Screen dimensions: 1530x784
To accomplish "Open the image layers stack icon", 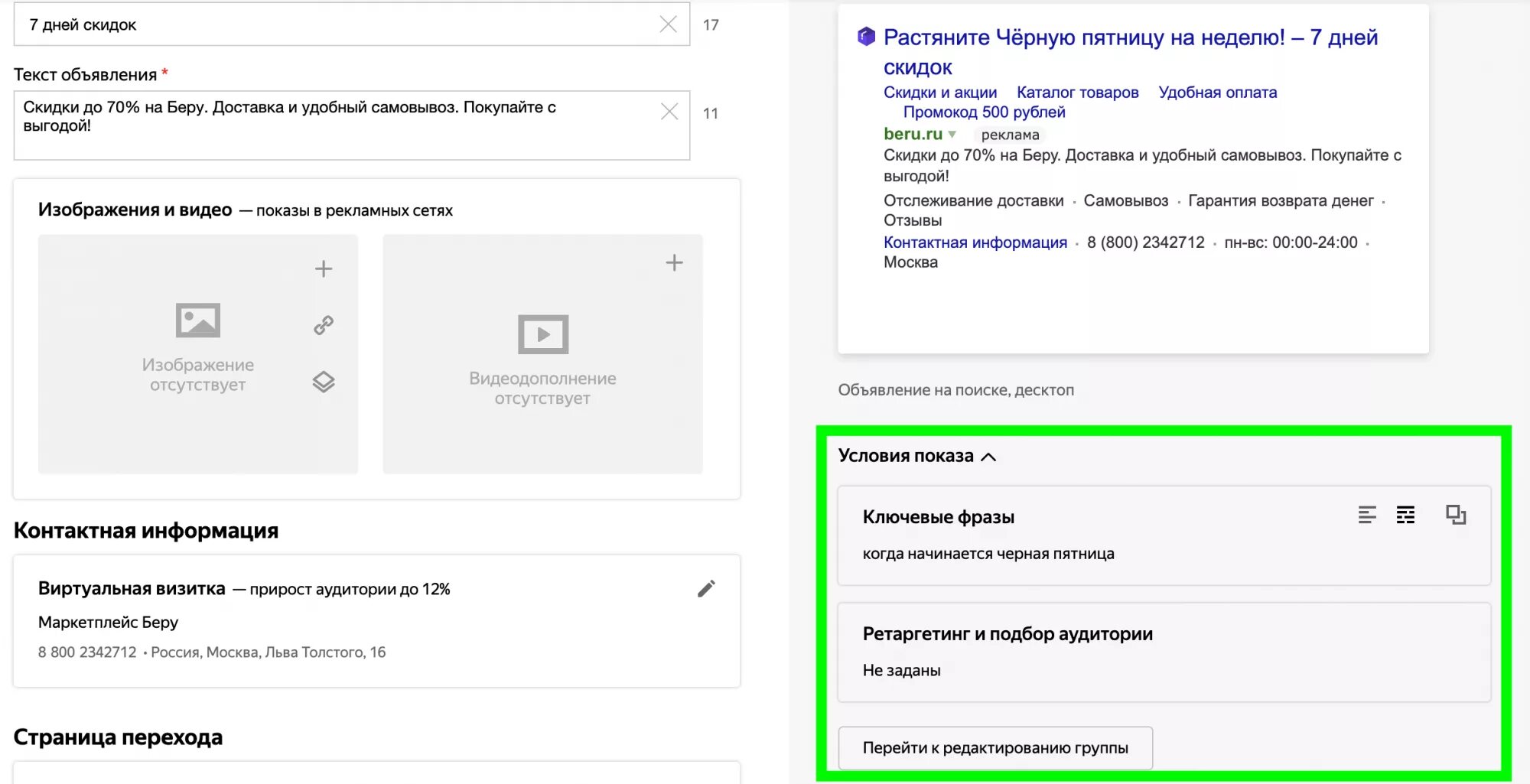I will 324,382.
